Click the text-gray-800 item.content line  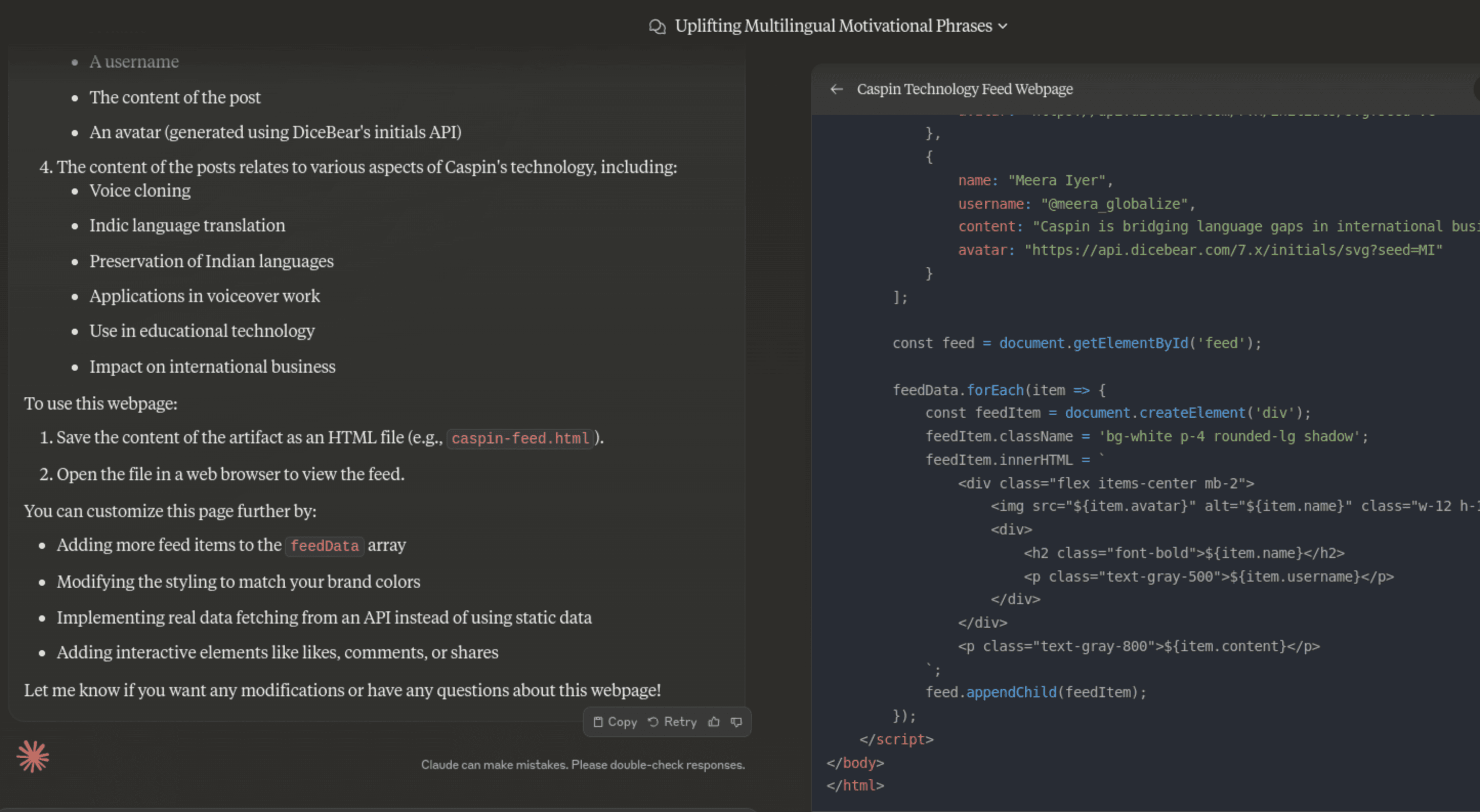tap(1138, 647)
